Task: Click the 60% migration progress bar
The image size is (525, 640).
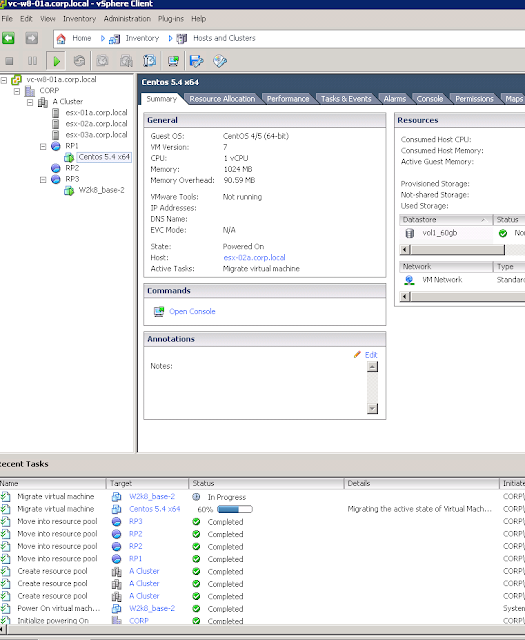Action: coord(235,509)
